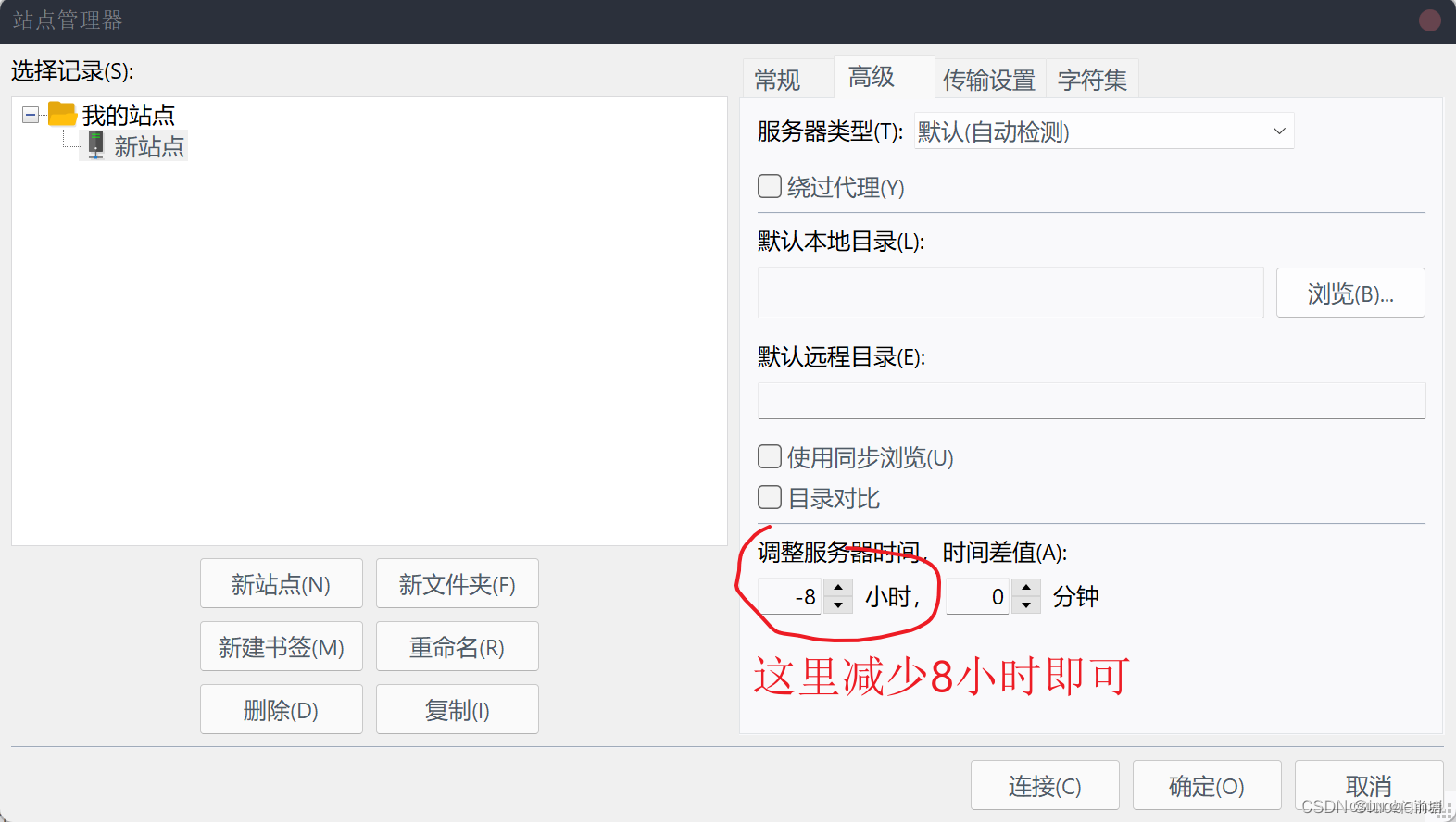Click the 连接(C) button
1456x822 pixels.
coord(1045,786)
